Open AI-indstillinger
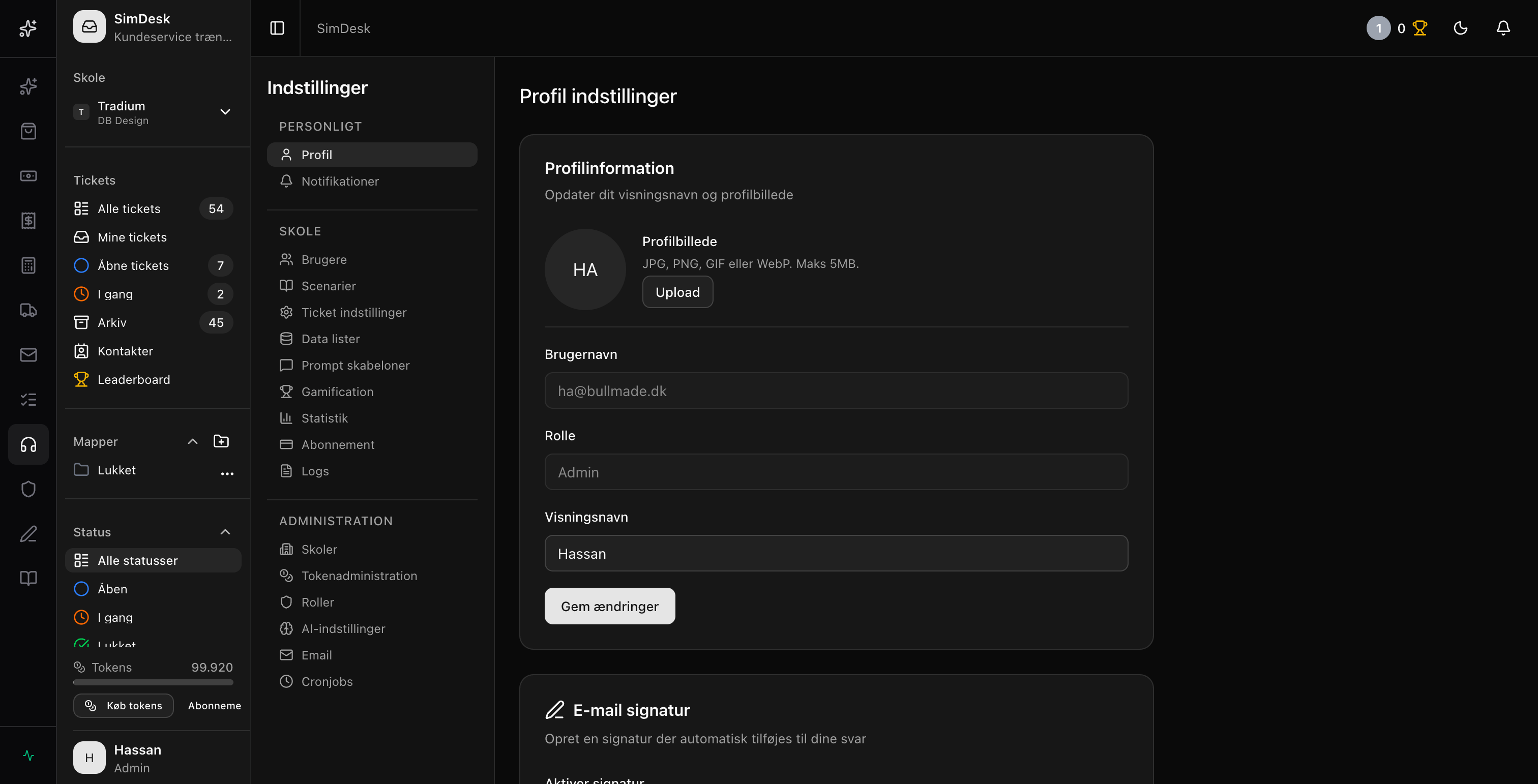1538x784 pixels. click(x=372, y=629)
